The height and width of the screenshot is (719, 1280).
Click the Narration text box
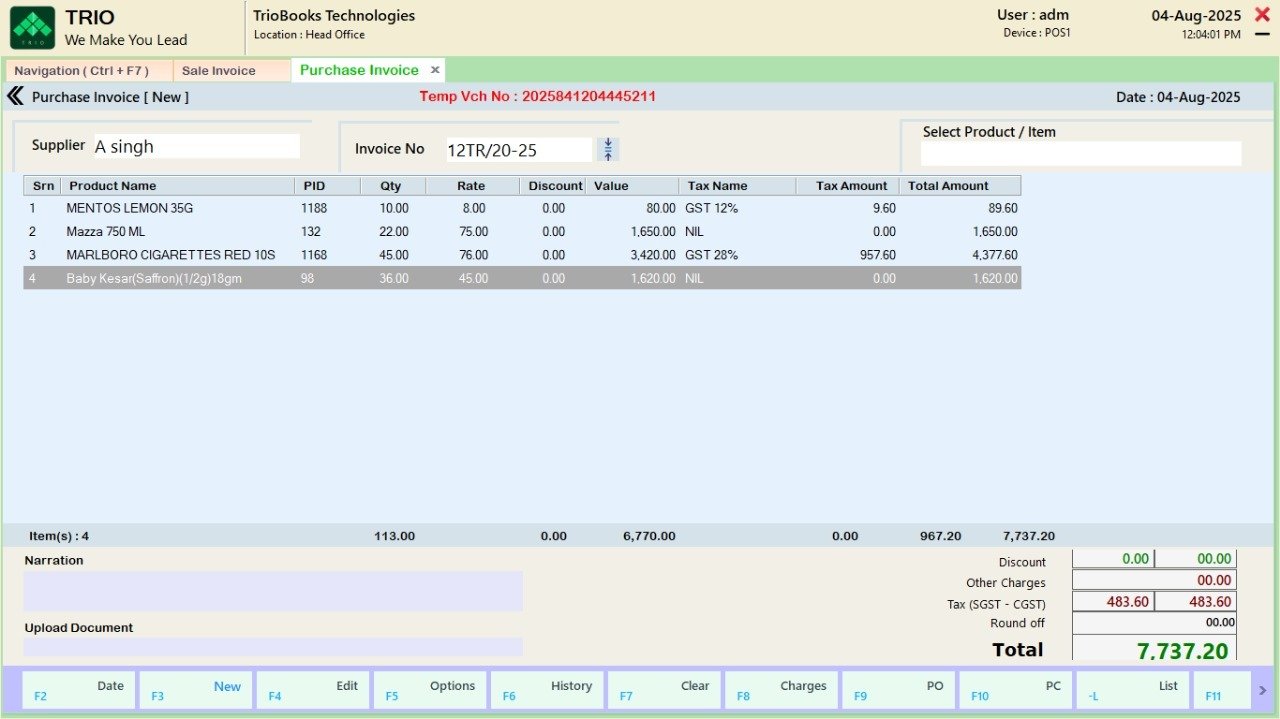coord(273,591)
